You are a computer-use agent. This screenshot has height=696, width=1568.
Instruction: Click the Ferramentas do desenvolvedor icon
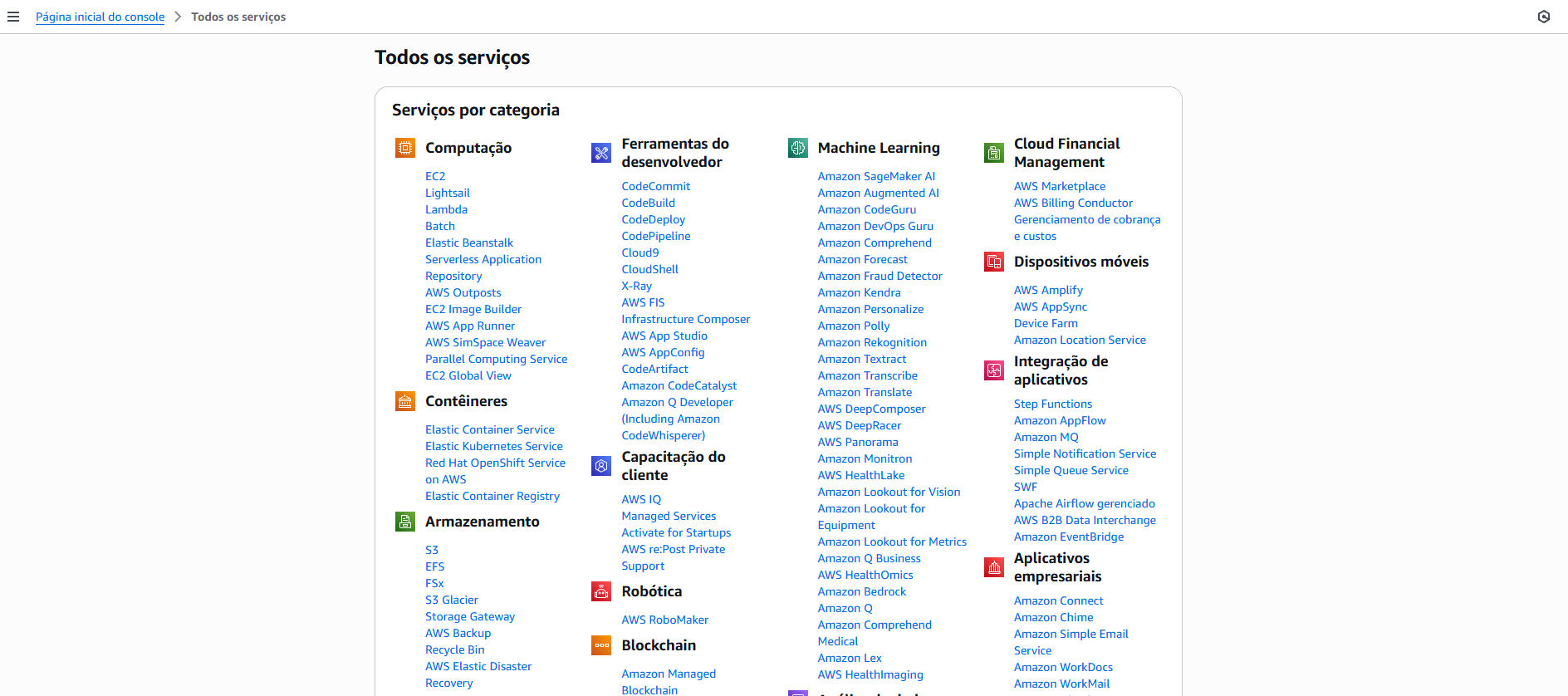(601, 153)
